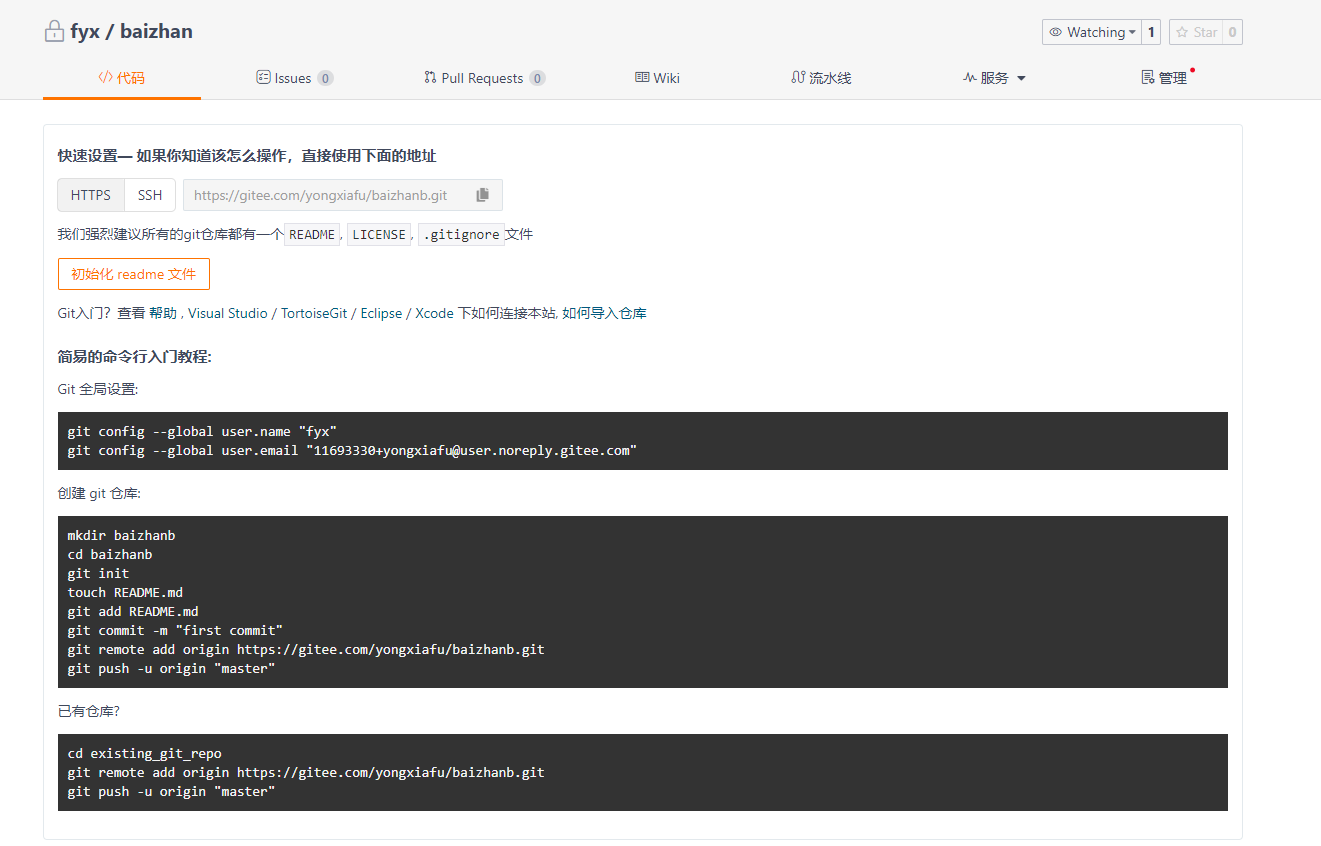Click the Wiki book icon

tap(642, 77)
